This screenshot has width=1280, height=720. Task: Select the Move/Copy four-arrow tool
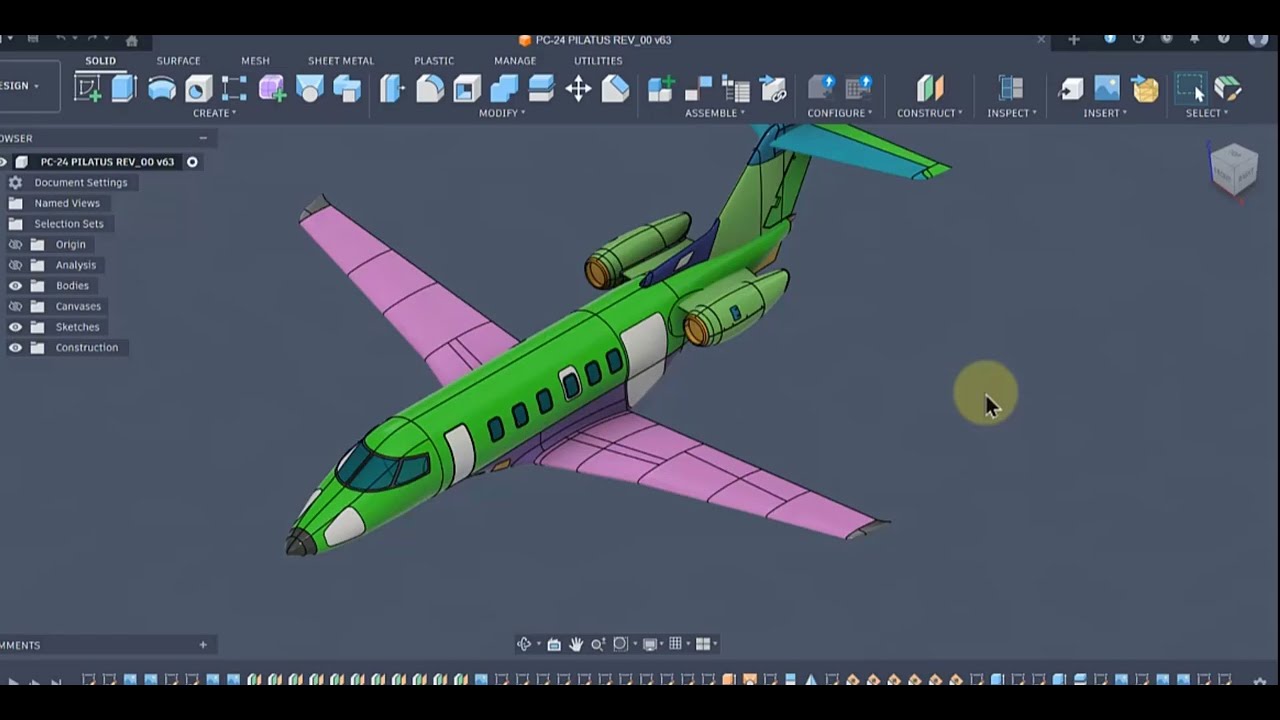[x=578, y=89]
